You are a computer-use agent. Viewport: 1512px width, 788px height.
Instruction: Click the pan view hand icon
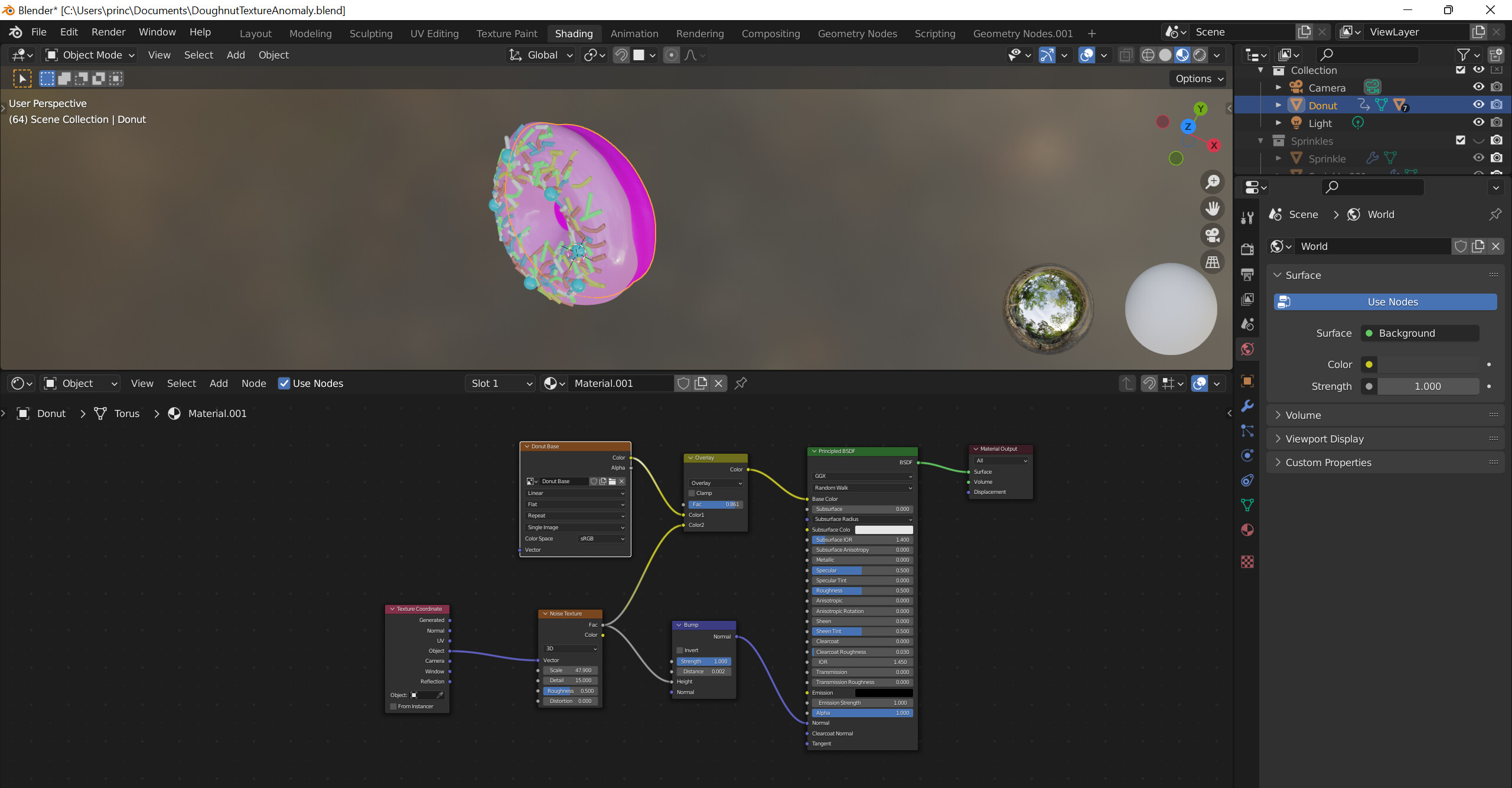pos(1213,208)
